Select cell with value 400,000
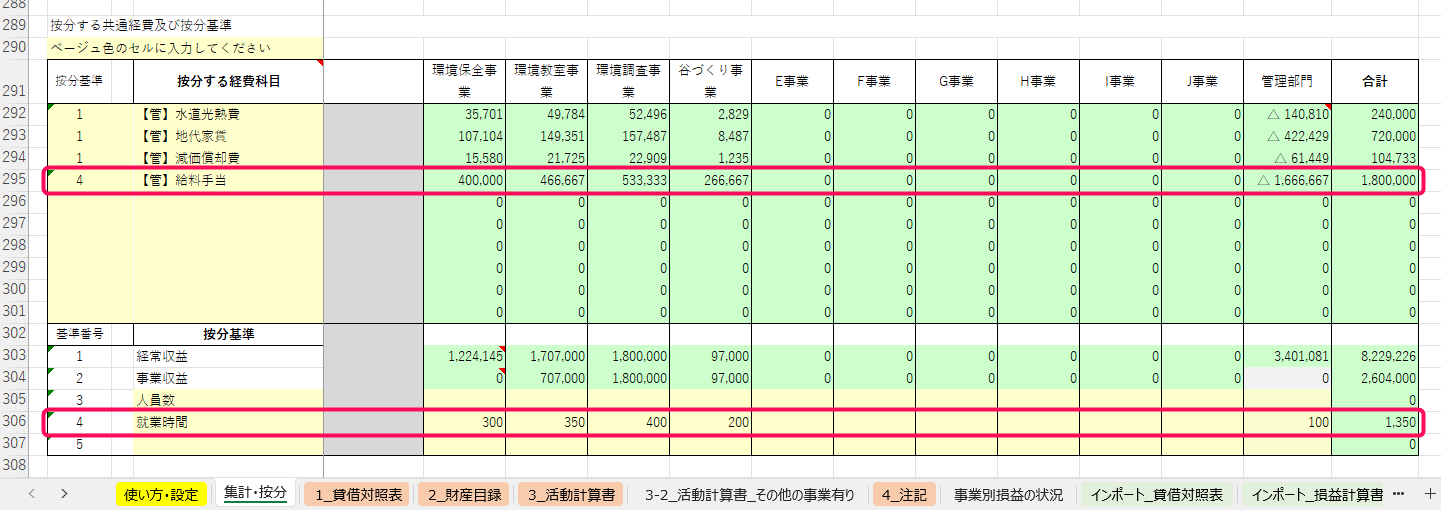 pos(464,180)
